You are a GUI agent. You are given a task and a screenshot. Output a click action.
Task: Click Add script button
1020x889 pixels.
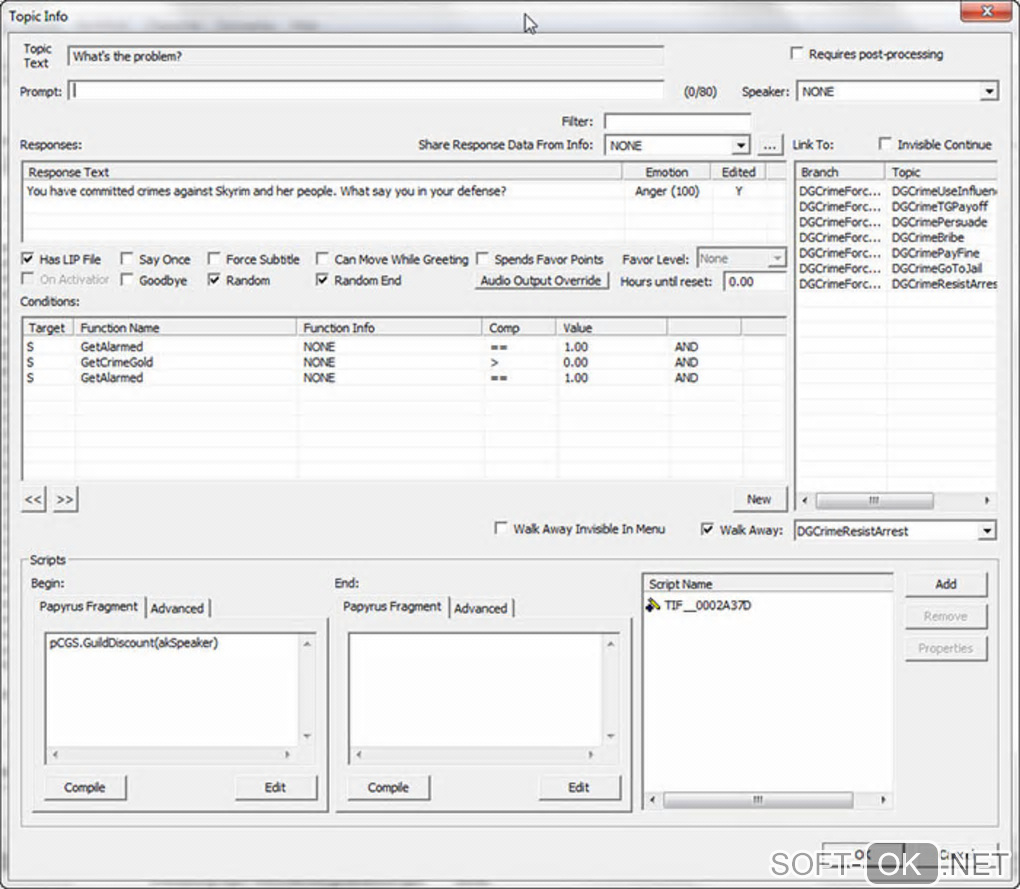(946, 584)
